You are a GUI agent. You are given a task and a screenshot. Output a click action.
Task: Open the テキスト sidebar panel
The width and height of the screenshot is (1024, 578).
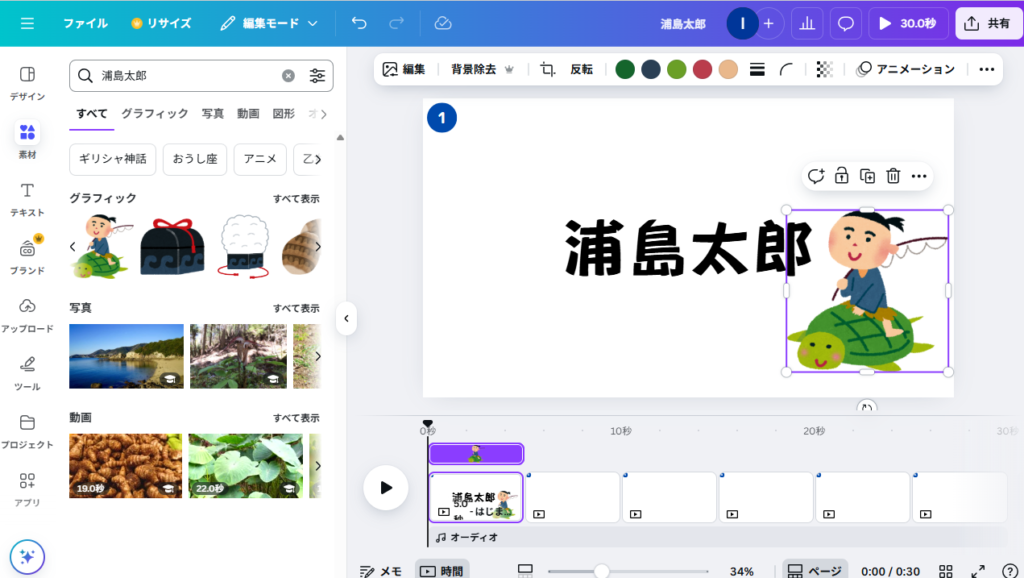[27, 199]
